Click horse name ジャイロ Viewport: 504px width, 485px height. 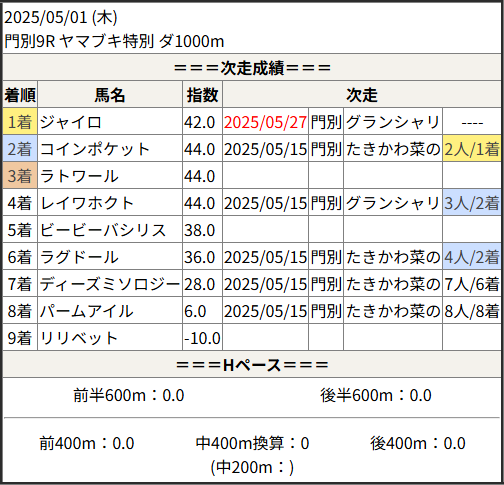click(x=71, y=122)
